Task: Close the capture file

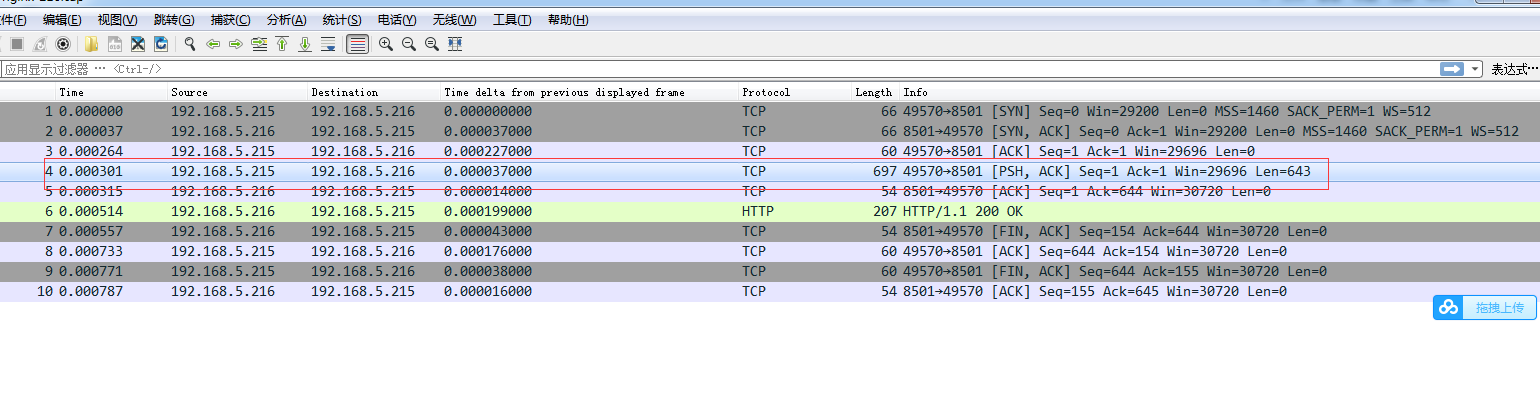Action: [x=138, y=44]
